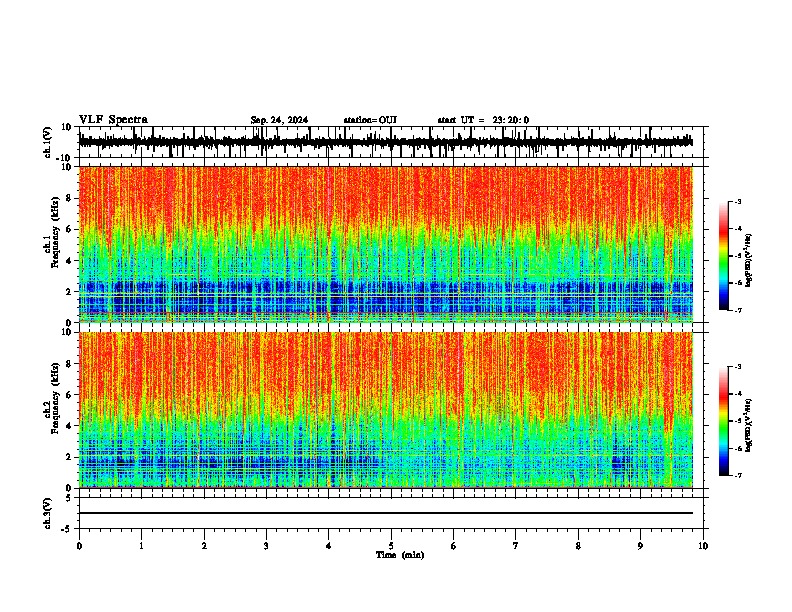Click time axis tick label "4"
This screenshot has height=612, width=792.
point(329,546)
